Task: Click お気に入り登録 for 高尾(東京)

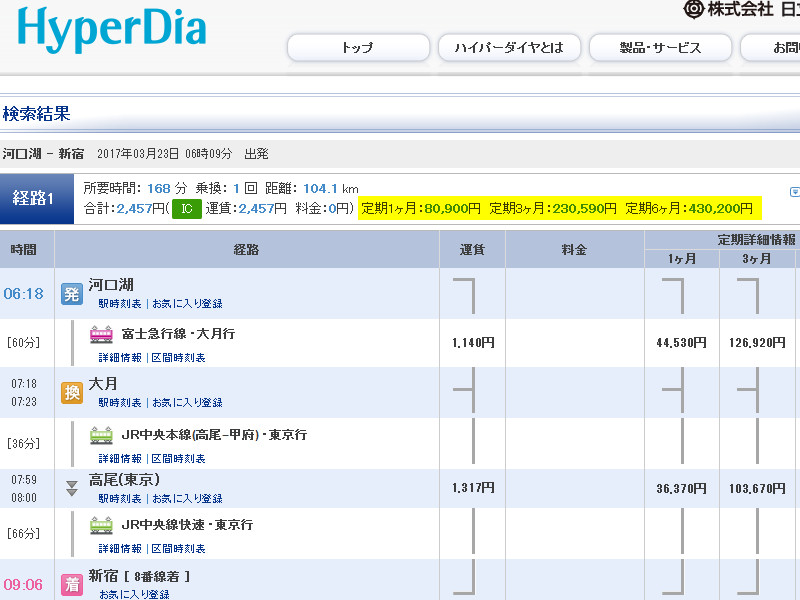Action: click(x=187, y=498)
